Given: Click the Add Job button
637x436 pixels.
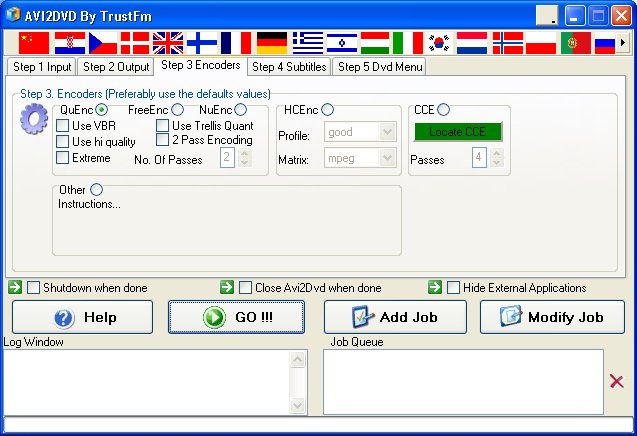Looking at the screenshot, I should (395, 317).
